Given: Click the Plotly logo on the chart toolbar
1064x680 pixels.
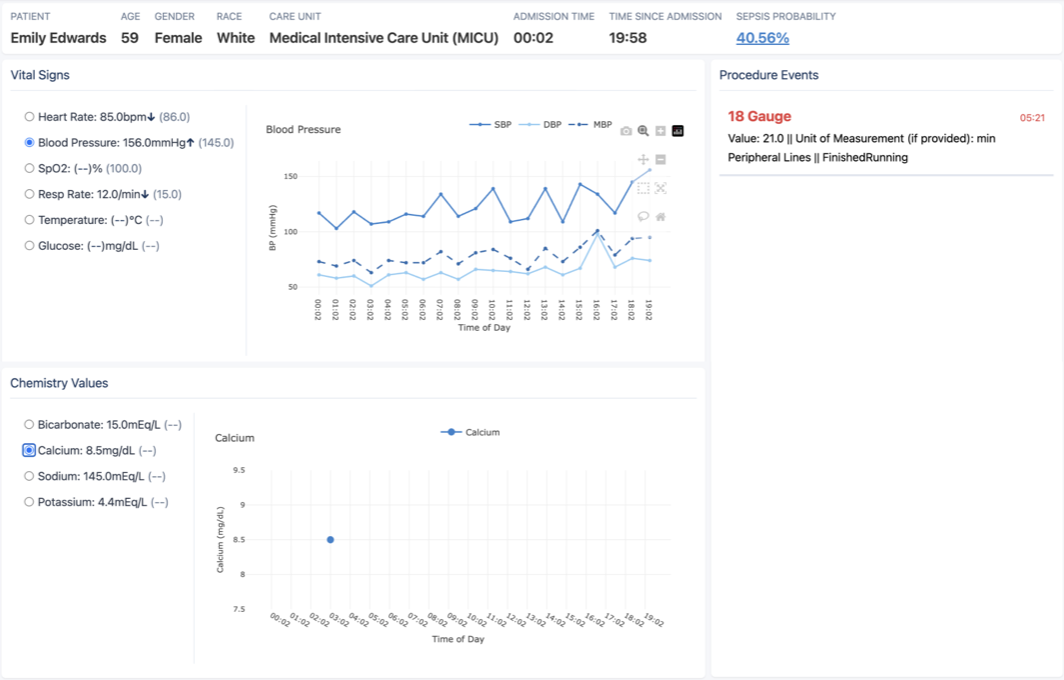Looking at the screenshot, I should (x=678, y=130).
